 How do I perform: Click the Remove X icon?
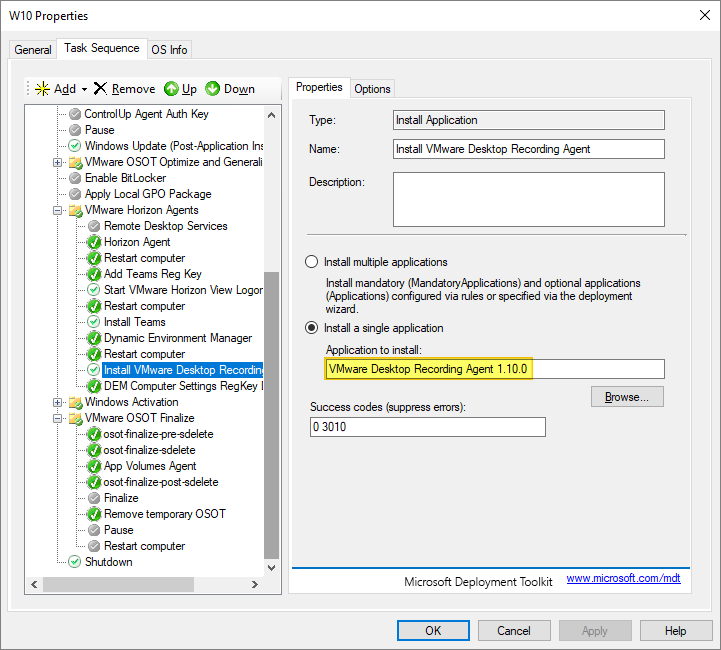[100, 89]
